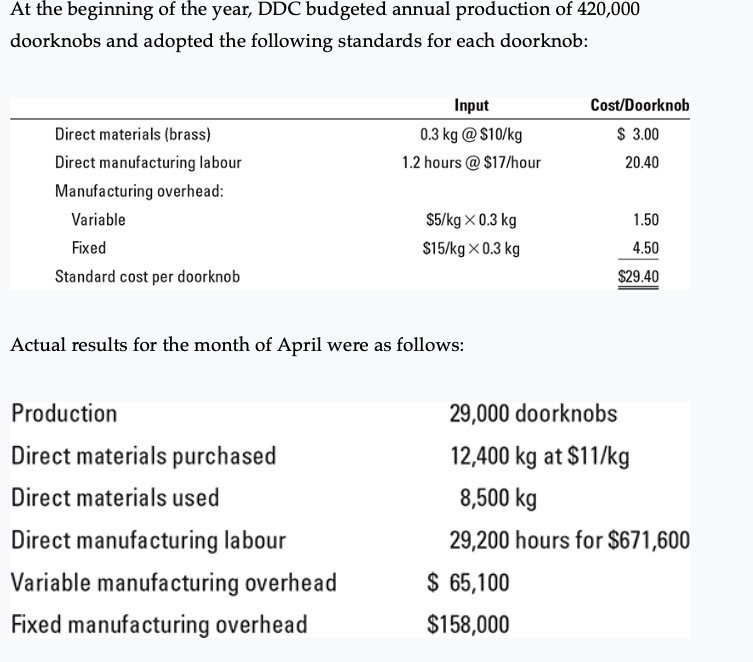Select the 'Variable' overhead row label
The image size is (753, 662).
(98, 219)
